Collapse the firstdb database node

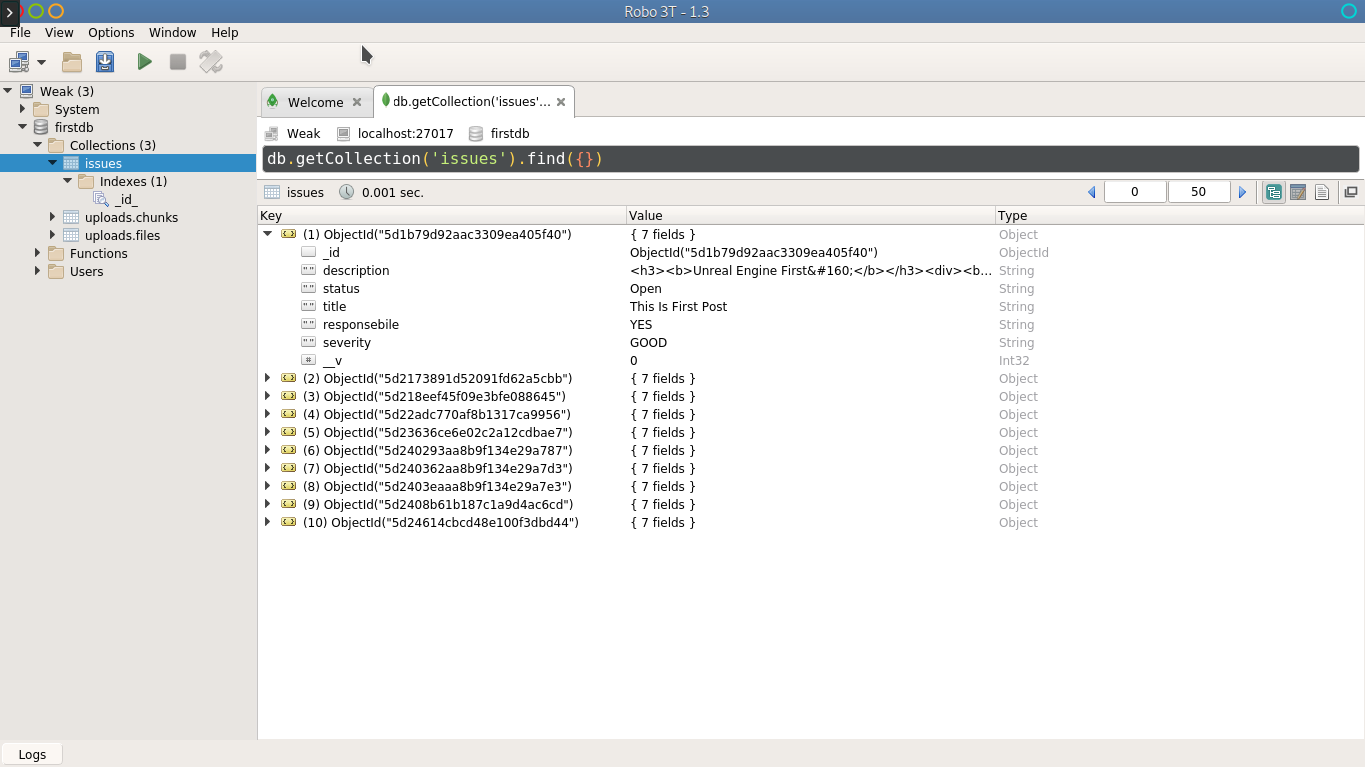[22, 127]
